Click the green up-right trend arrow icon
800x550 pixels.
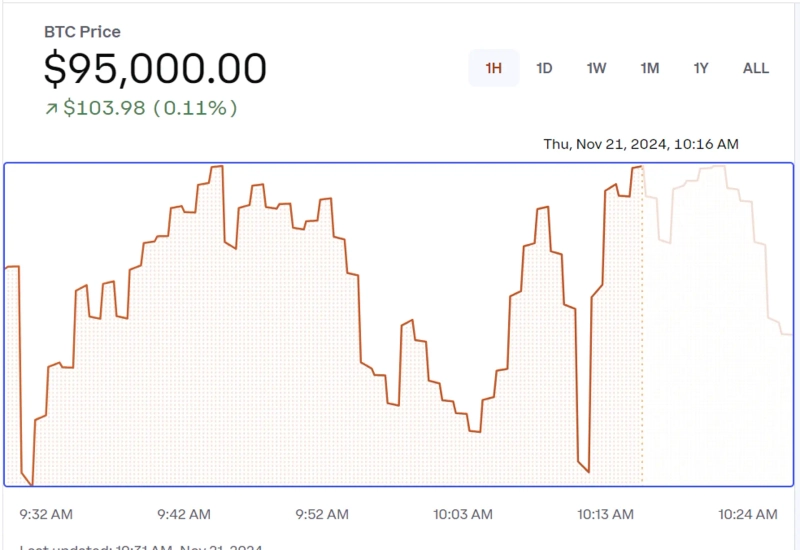(x=51, y=108)
